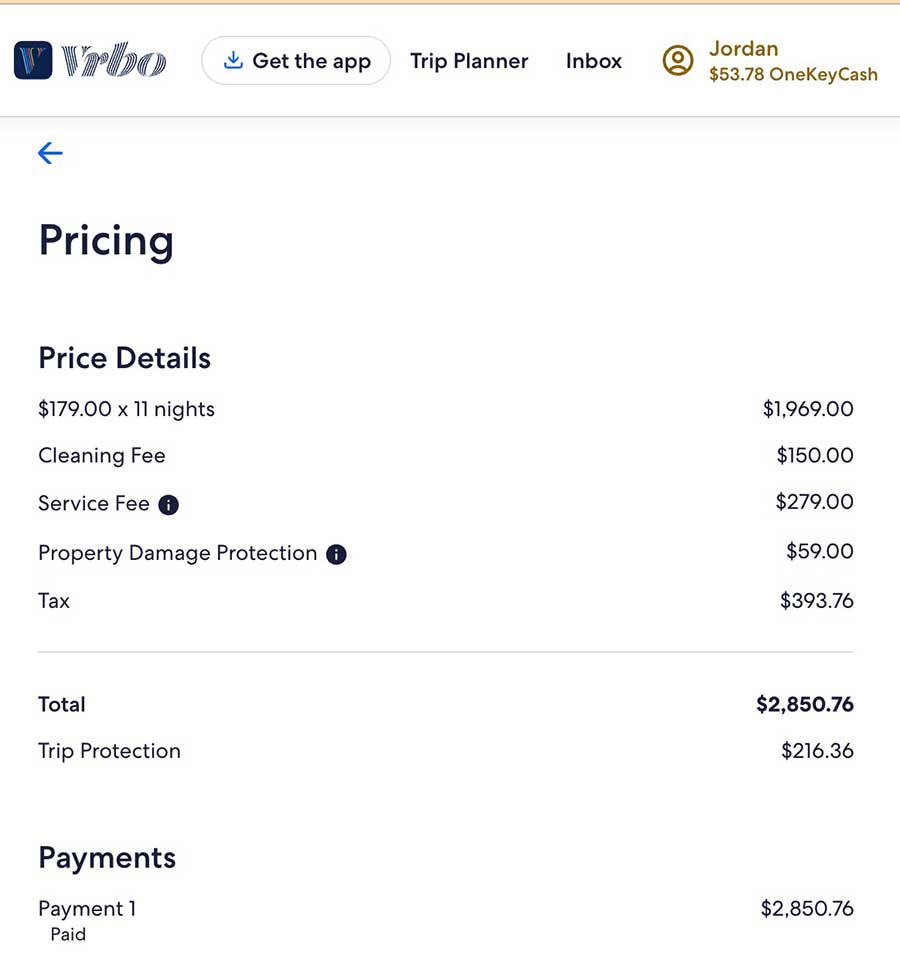Click the $216.36 Trip Protection amount
The width and height of the screenshot is (900, 959).
(x=817, y=751)
